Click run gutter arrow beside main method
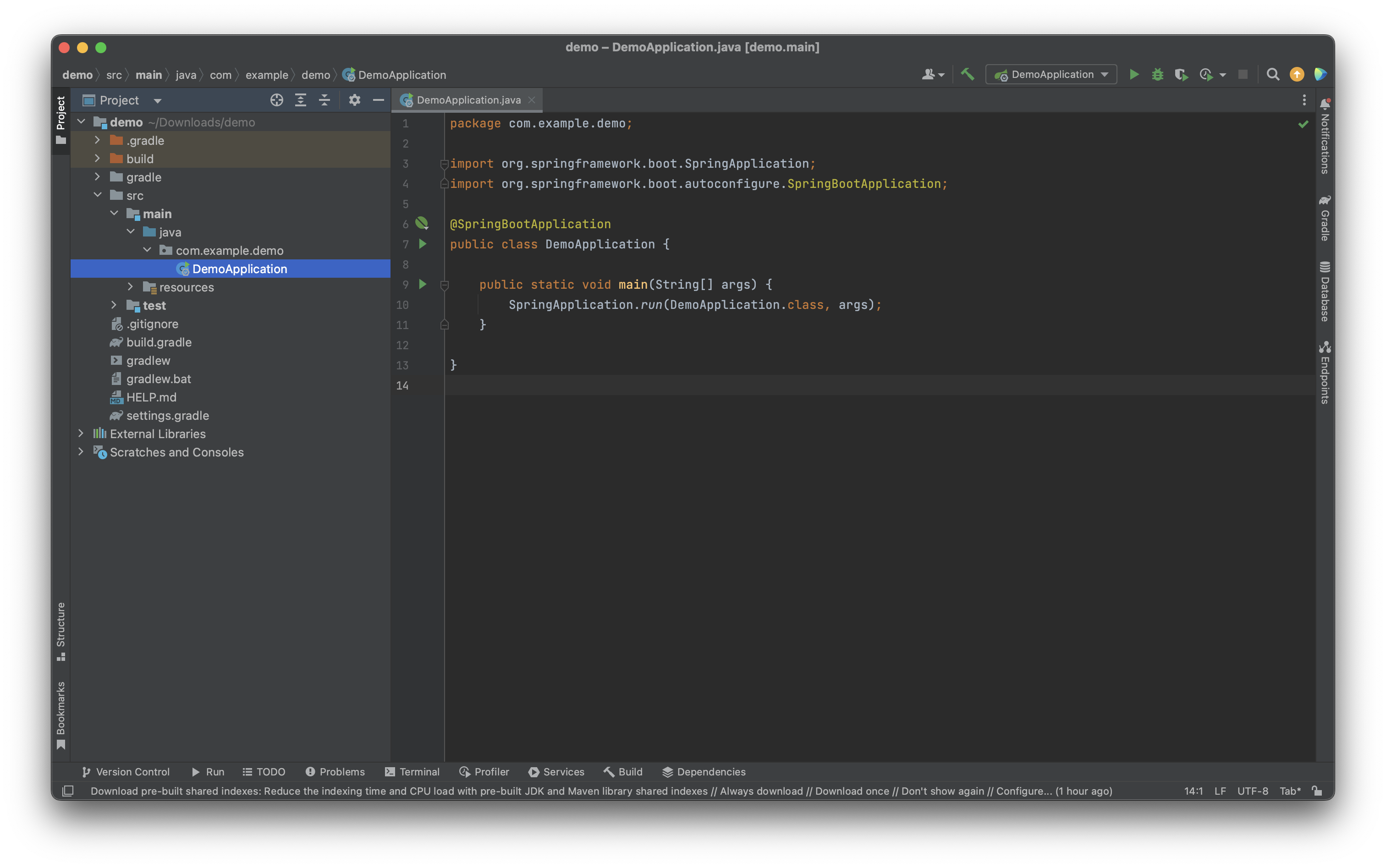 (423, 284)
